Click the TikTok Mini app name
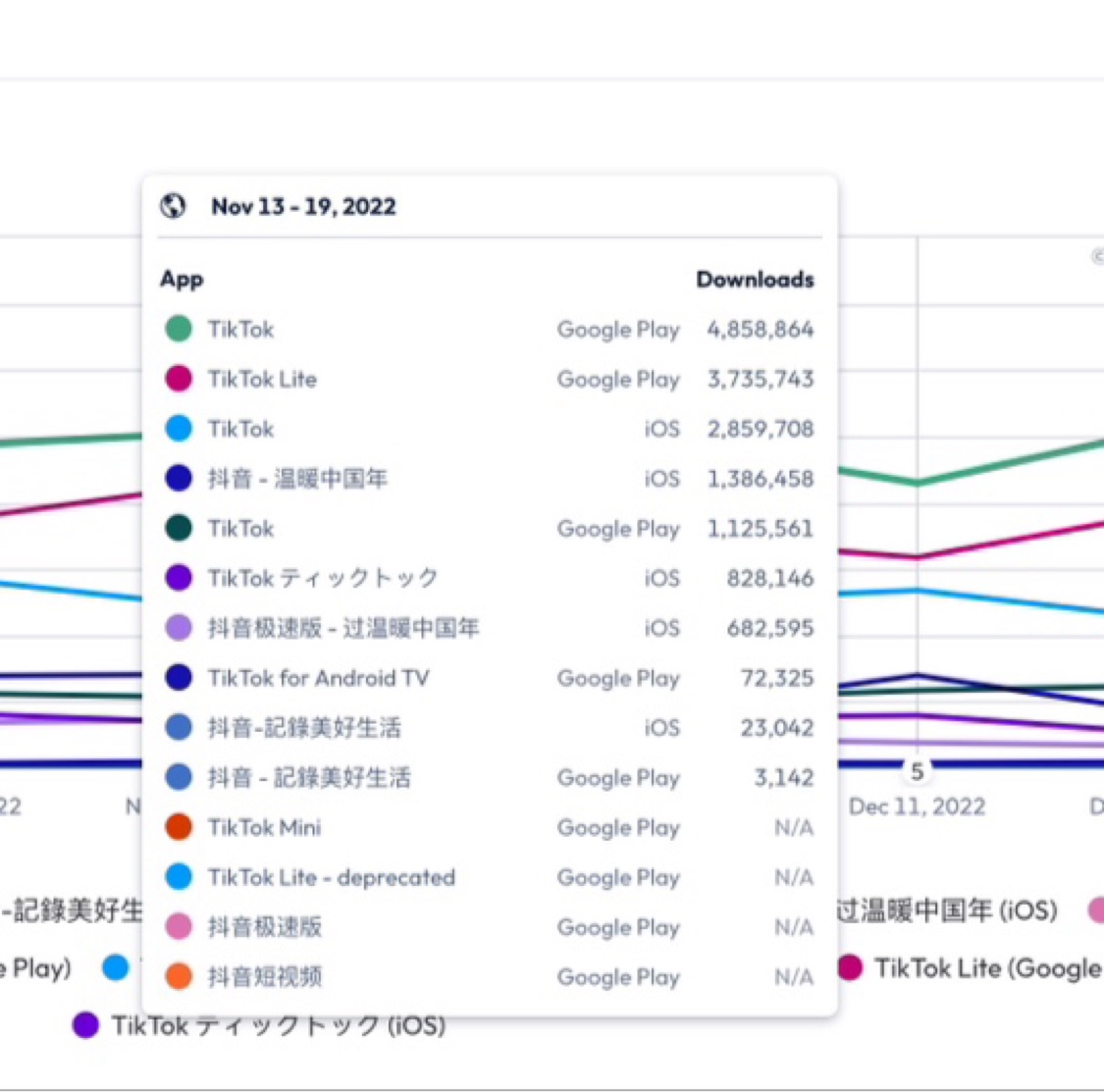 (264, 827)
